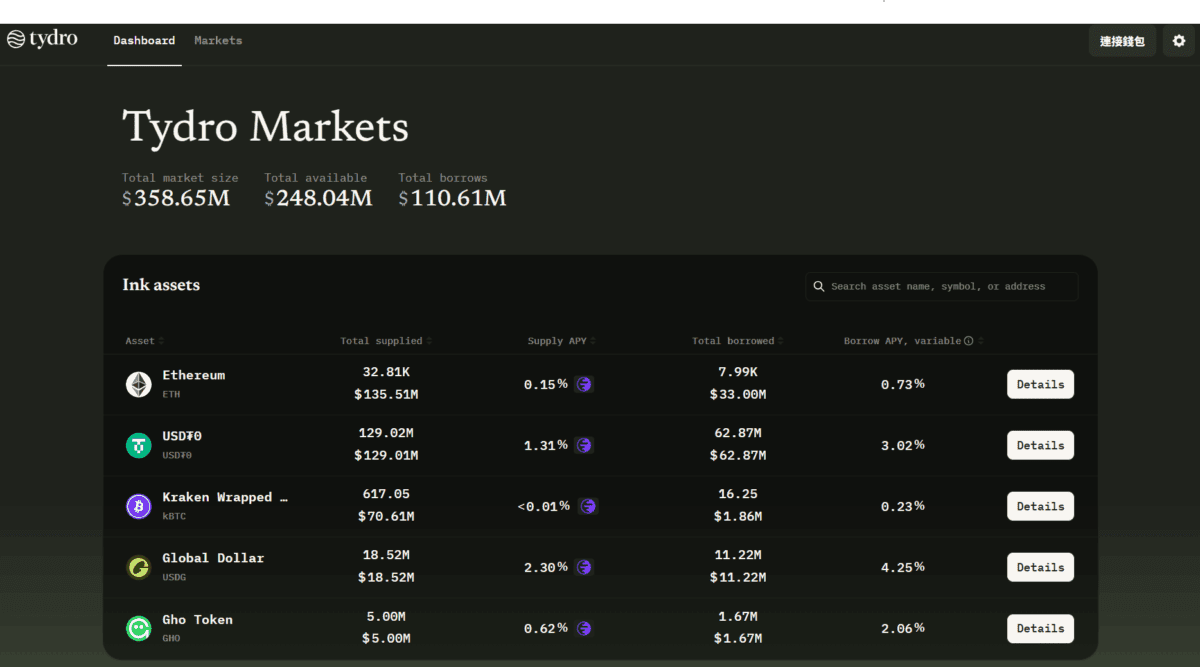This screenshot has width=1200, height=667.
Task: Sort by Total borrowed column
Action: (737, 341)
